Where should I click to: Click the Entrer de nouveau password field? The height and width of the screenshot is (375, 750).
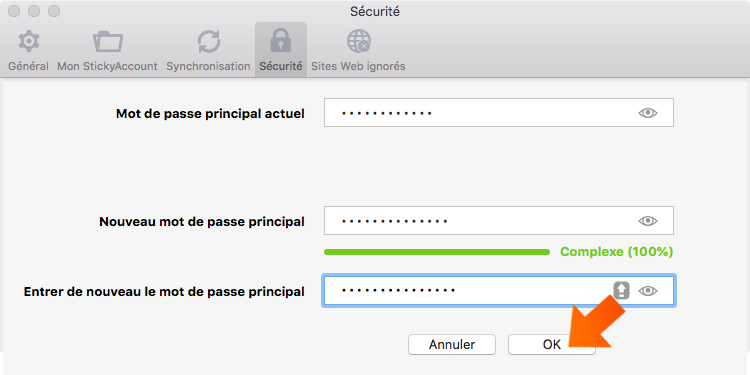(x=499, y=290)
